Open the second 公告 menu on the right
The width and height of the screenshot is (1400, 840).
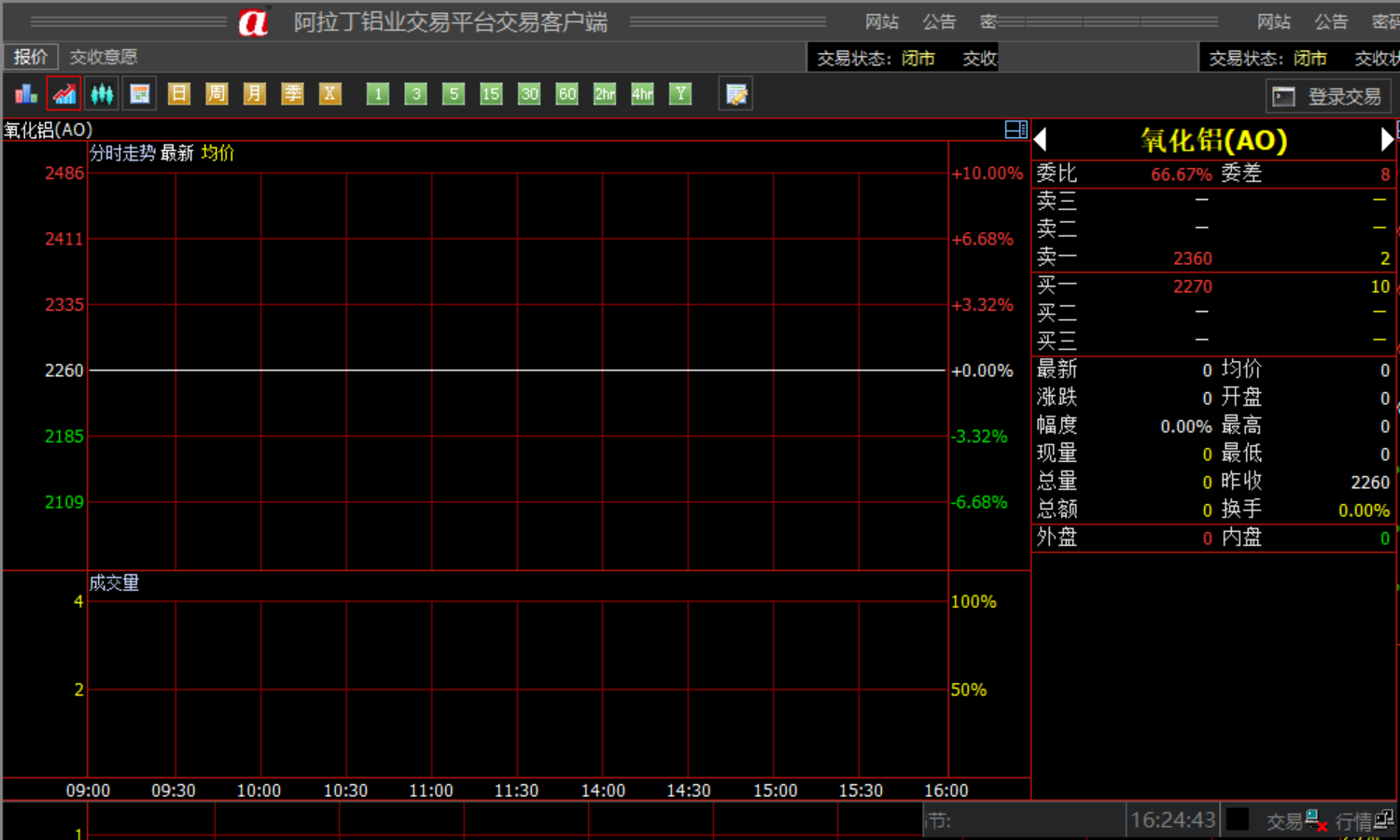pos(1332,21)
